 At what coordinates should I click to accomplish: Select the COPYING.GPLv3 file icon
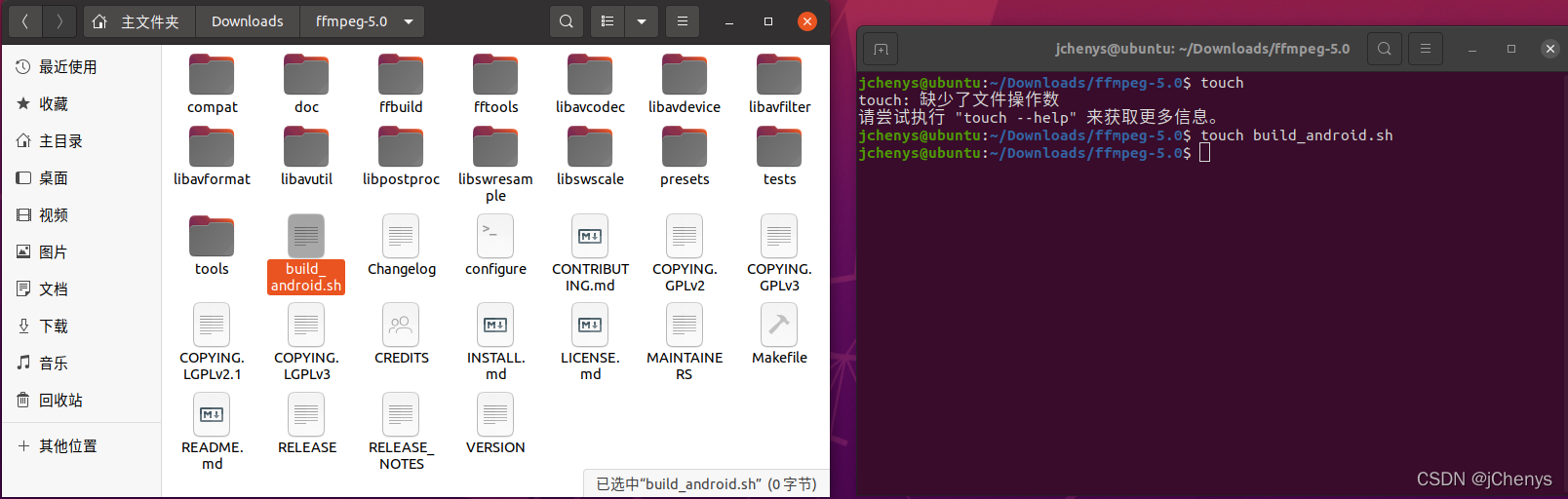pos(779,236)
